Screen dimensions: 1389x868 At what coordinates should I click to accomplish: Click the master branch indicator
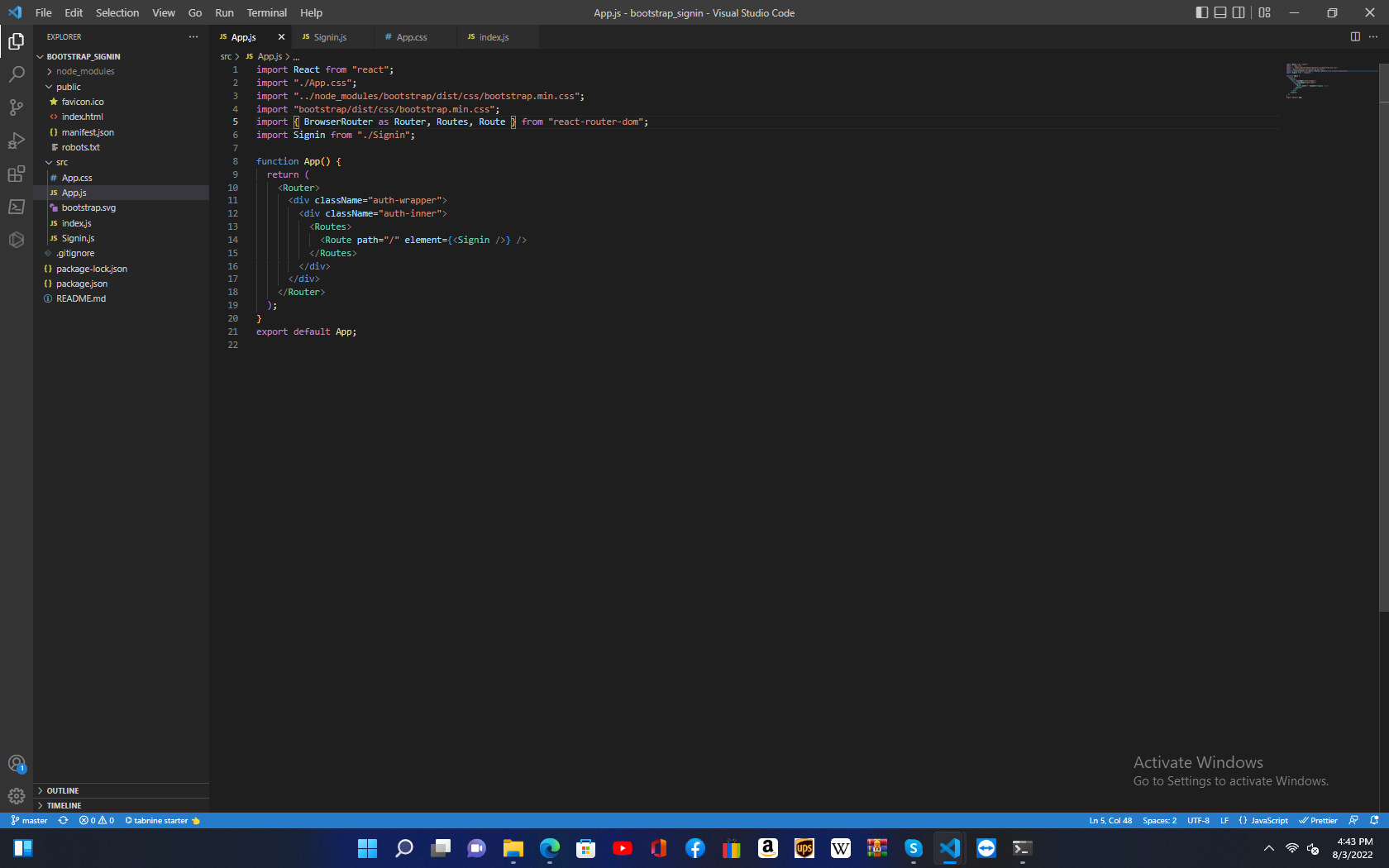pos(29,820)
